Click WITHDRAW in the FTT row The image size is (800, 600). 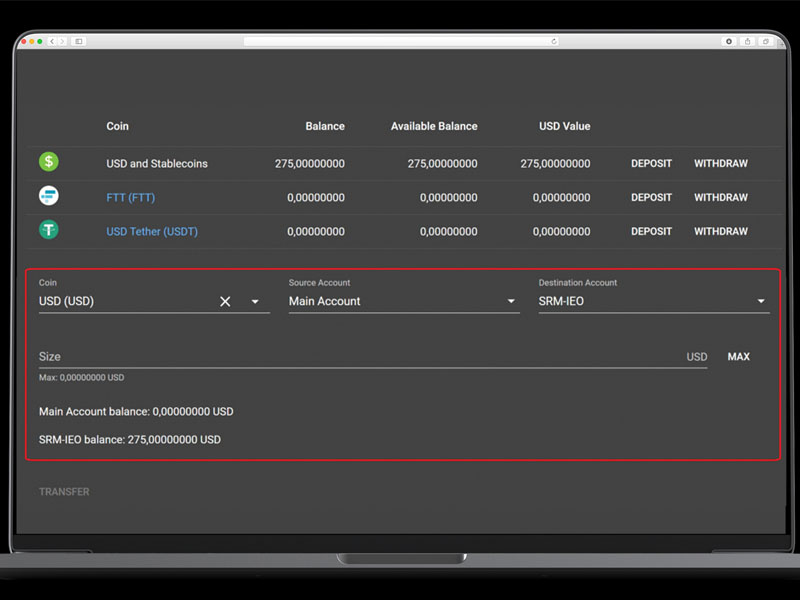[x=720, y=197]
